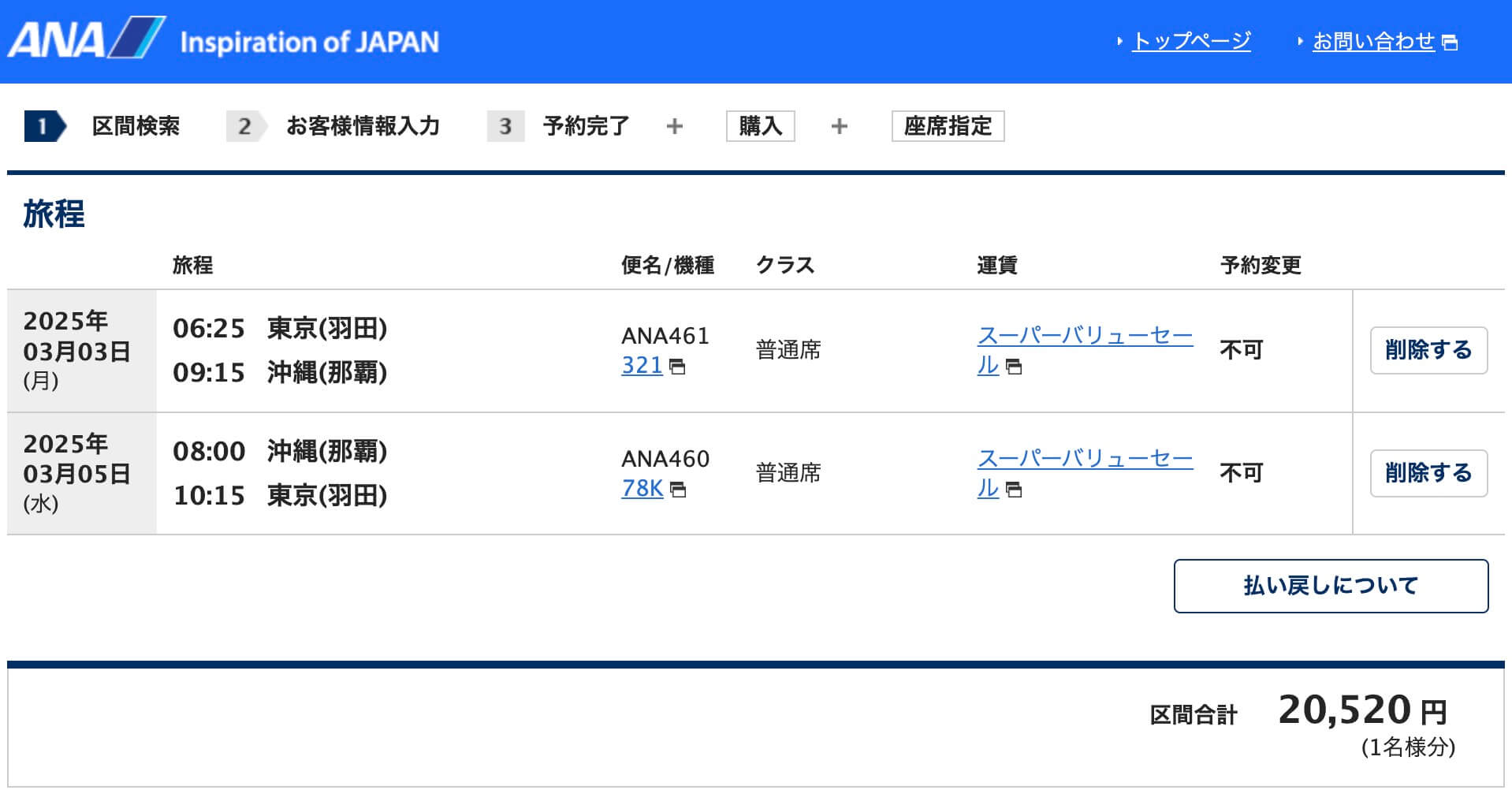Click the (1名様分) note
The image size is (1512, 801).
(1408, 747)
